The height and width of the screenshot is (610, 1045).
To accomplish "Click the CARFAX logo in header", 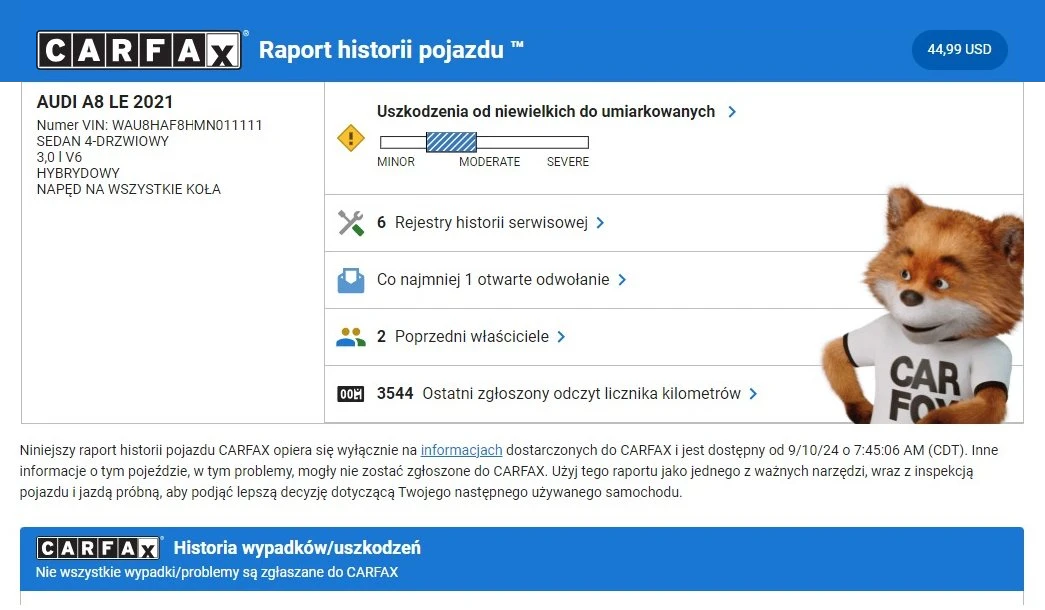I will [139, 50].
